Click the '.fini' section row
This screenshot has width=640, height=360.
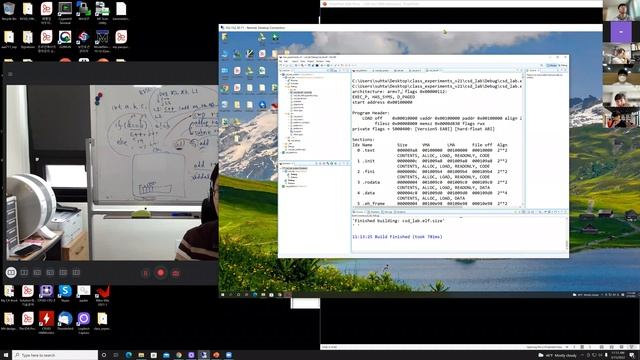tap(431, 171)
